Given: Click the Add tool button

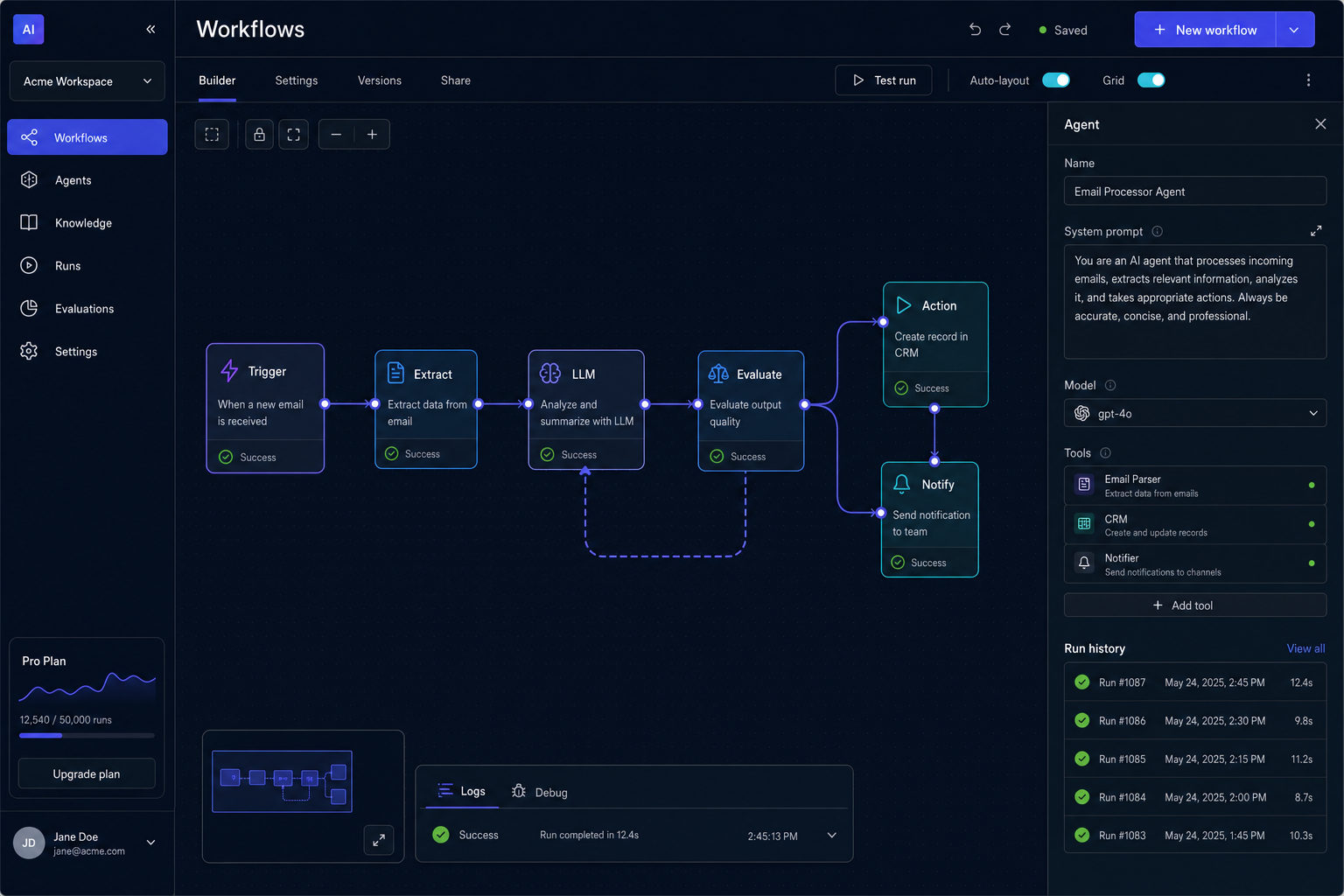Looking at the screenshot, I should (x=1195, y=605).
